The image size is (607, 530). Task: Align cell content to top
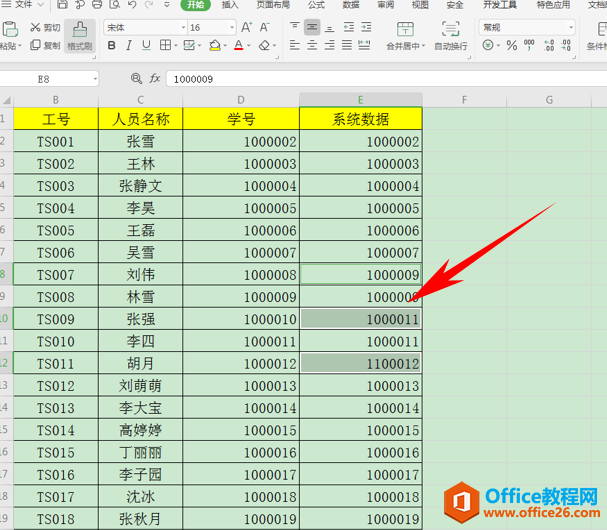click(x=295, y=27)
